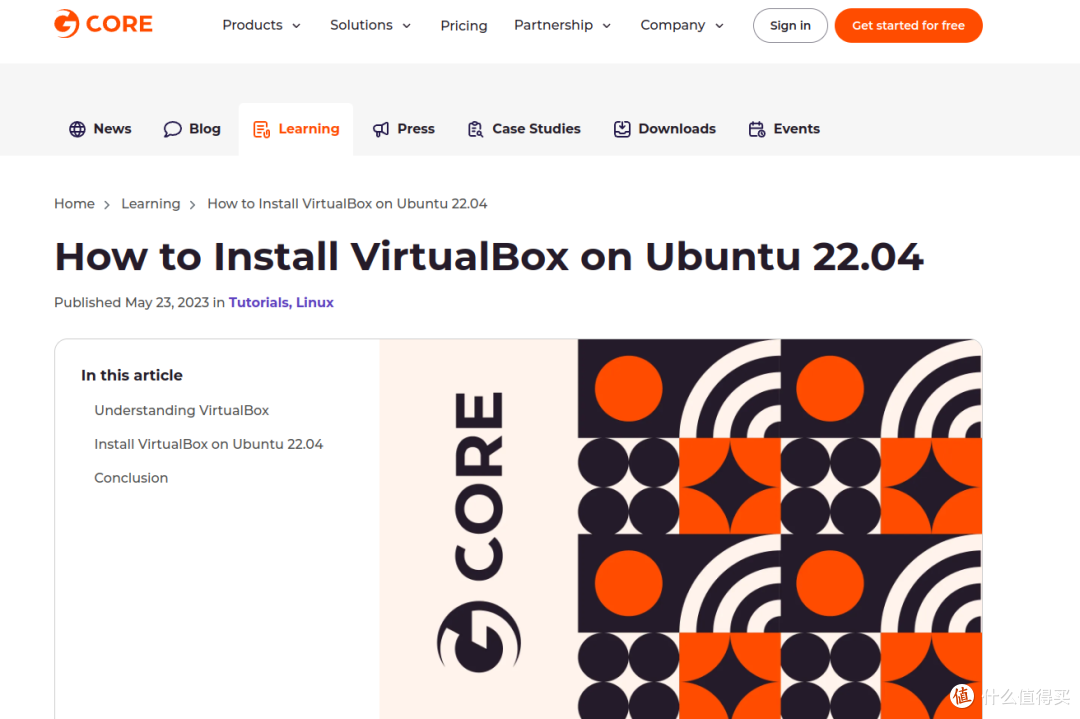Click the megaphone icon beside Press
The height and width of the screenshot is (719, 1080).
pyautogui.click(x=381, y=129)
